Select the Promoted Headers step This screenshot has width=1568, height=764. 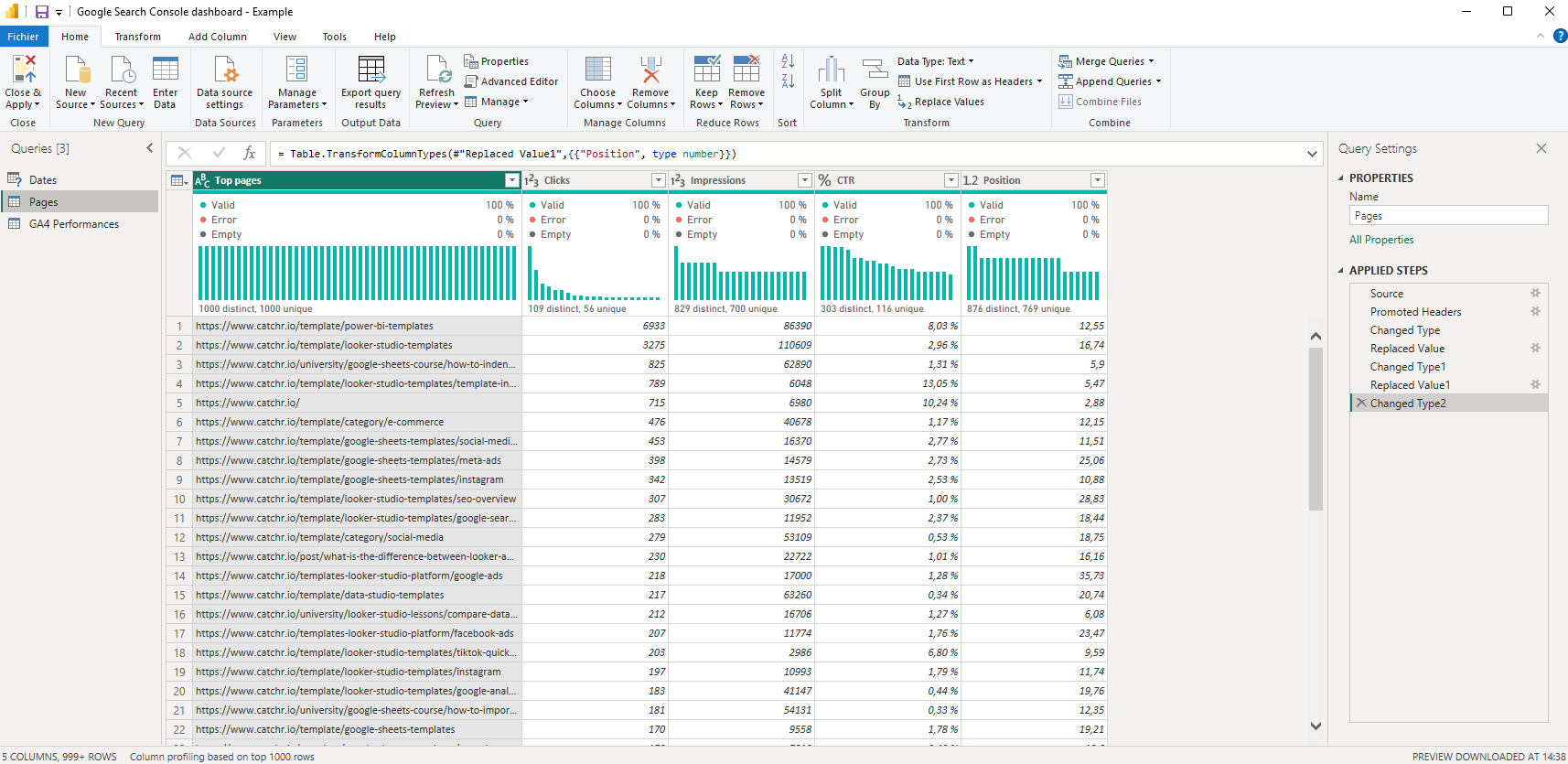(x=1449, y=312)
